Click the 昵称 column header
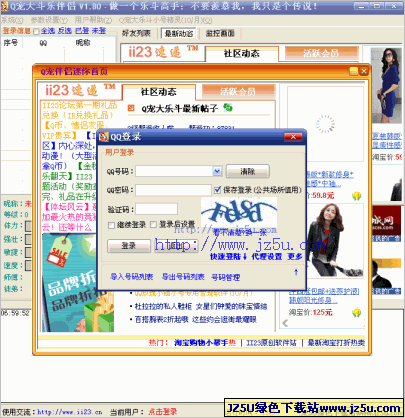 (x=83, y=43)
